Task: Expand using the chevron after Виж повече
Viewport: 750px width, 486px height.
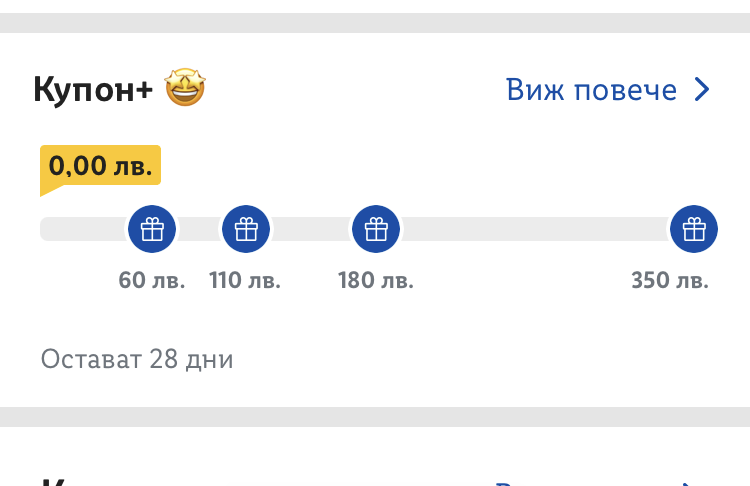Action: click(702, 91)
